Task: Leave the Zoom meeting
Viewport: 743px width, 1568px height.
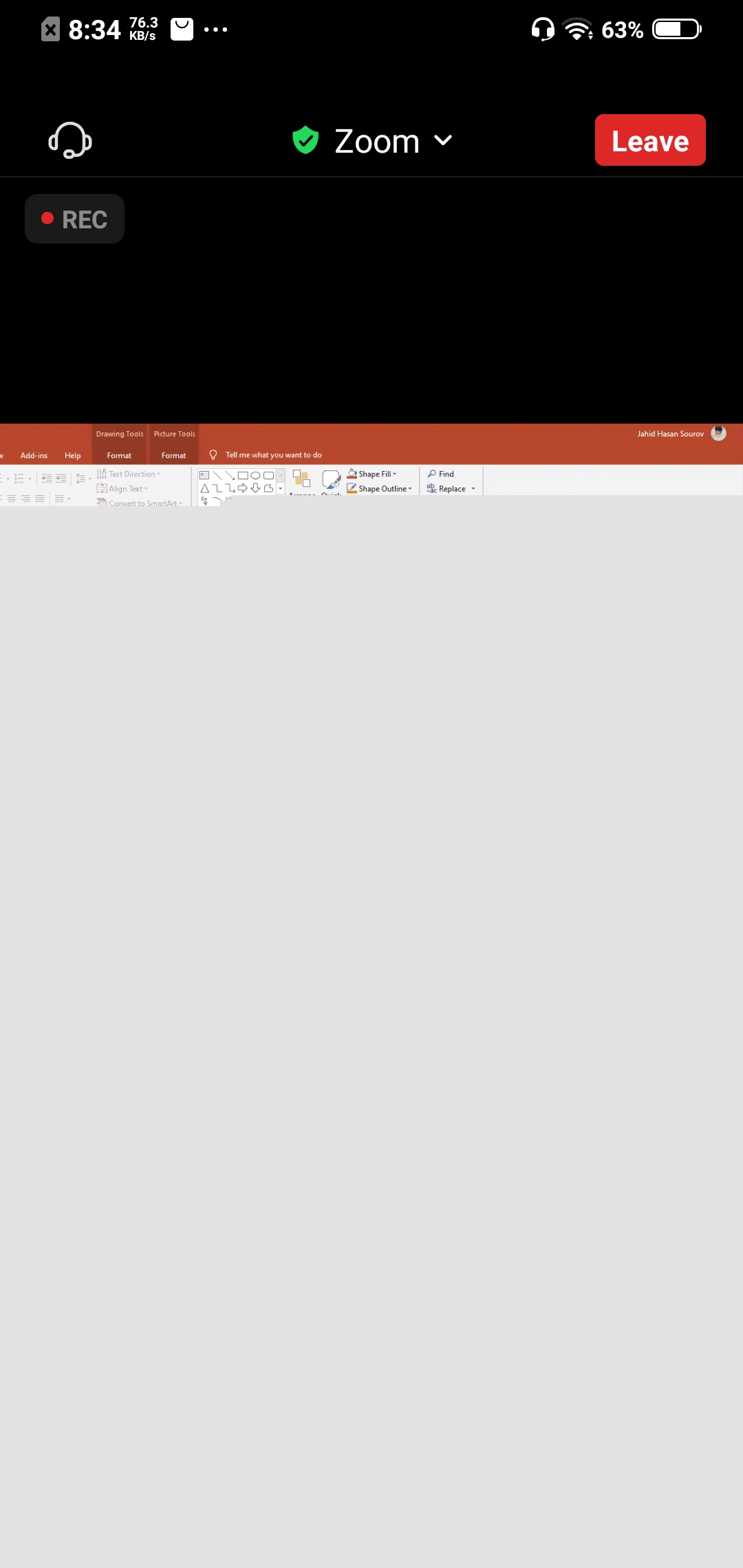Action: click(650, 140)
